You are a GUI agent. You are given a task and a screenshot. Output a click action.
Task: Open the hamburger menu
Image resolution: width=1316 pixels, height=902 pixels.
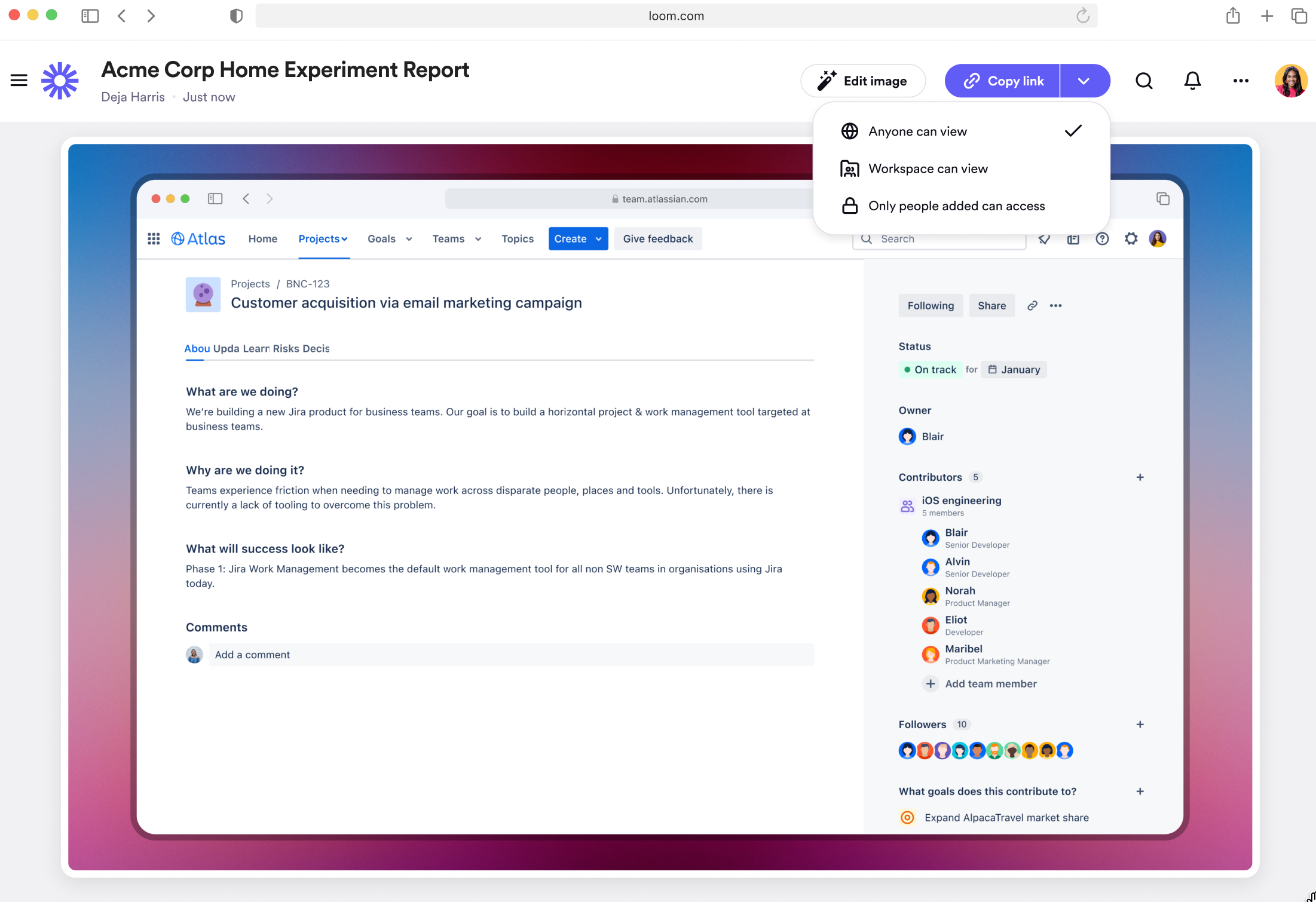[19, 80]
